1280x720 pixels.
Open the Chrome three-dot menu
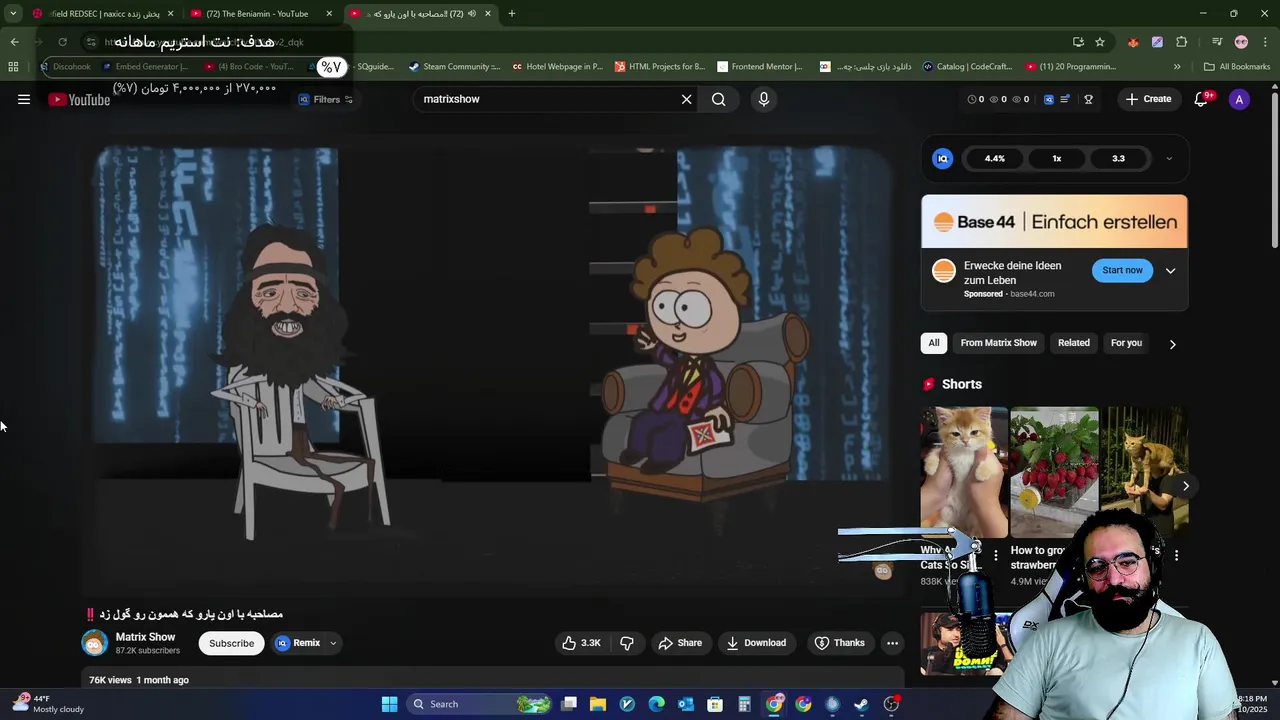coord(1265,42)
